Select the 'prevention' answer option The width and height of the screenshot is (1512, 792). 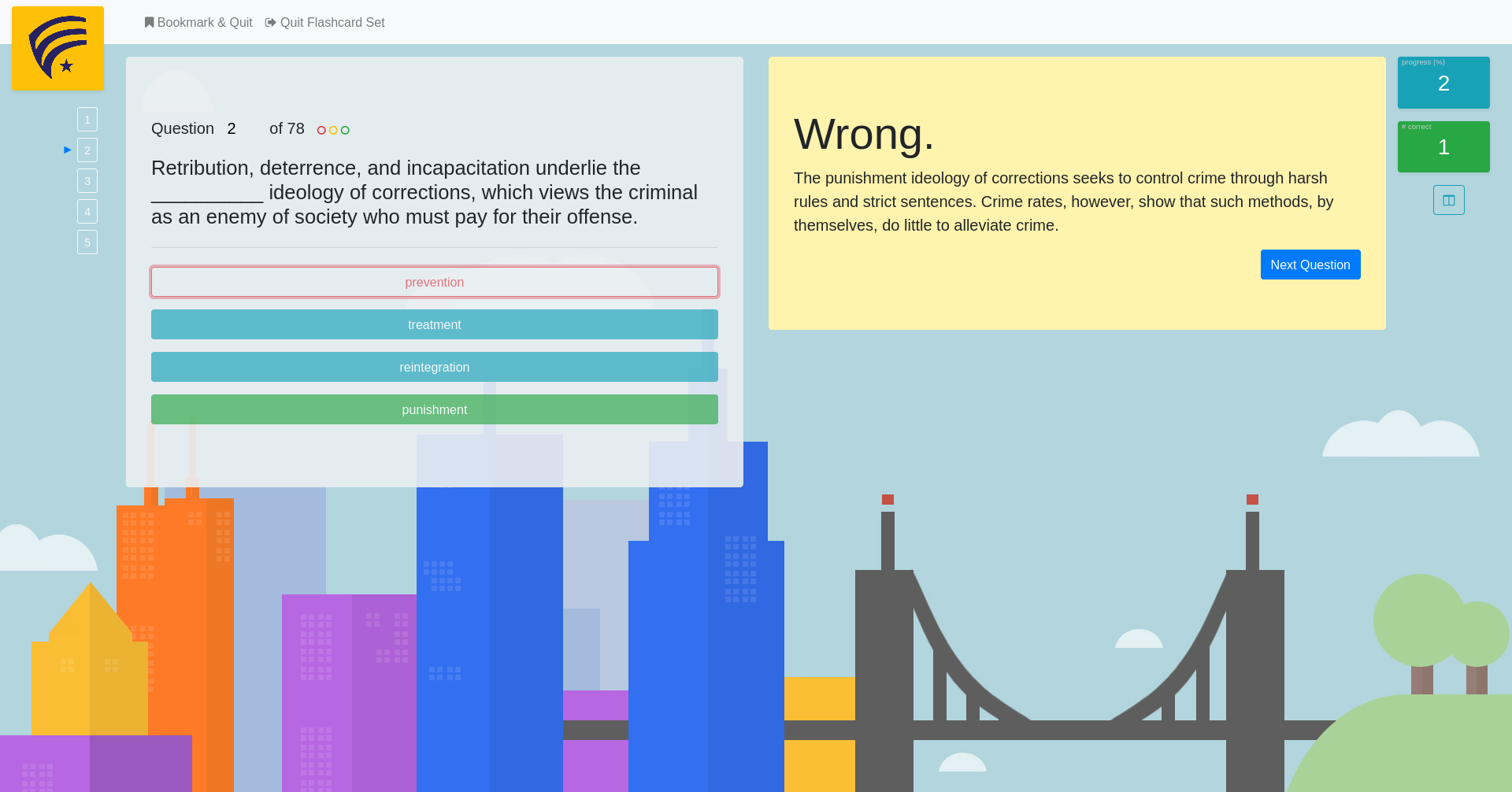435,282
